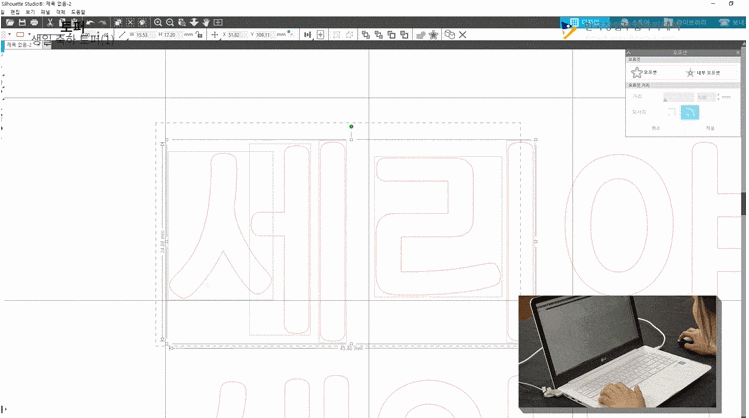Apply Offset with the star icon
The image size is (749, 418).
(x=644, y=72)
